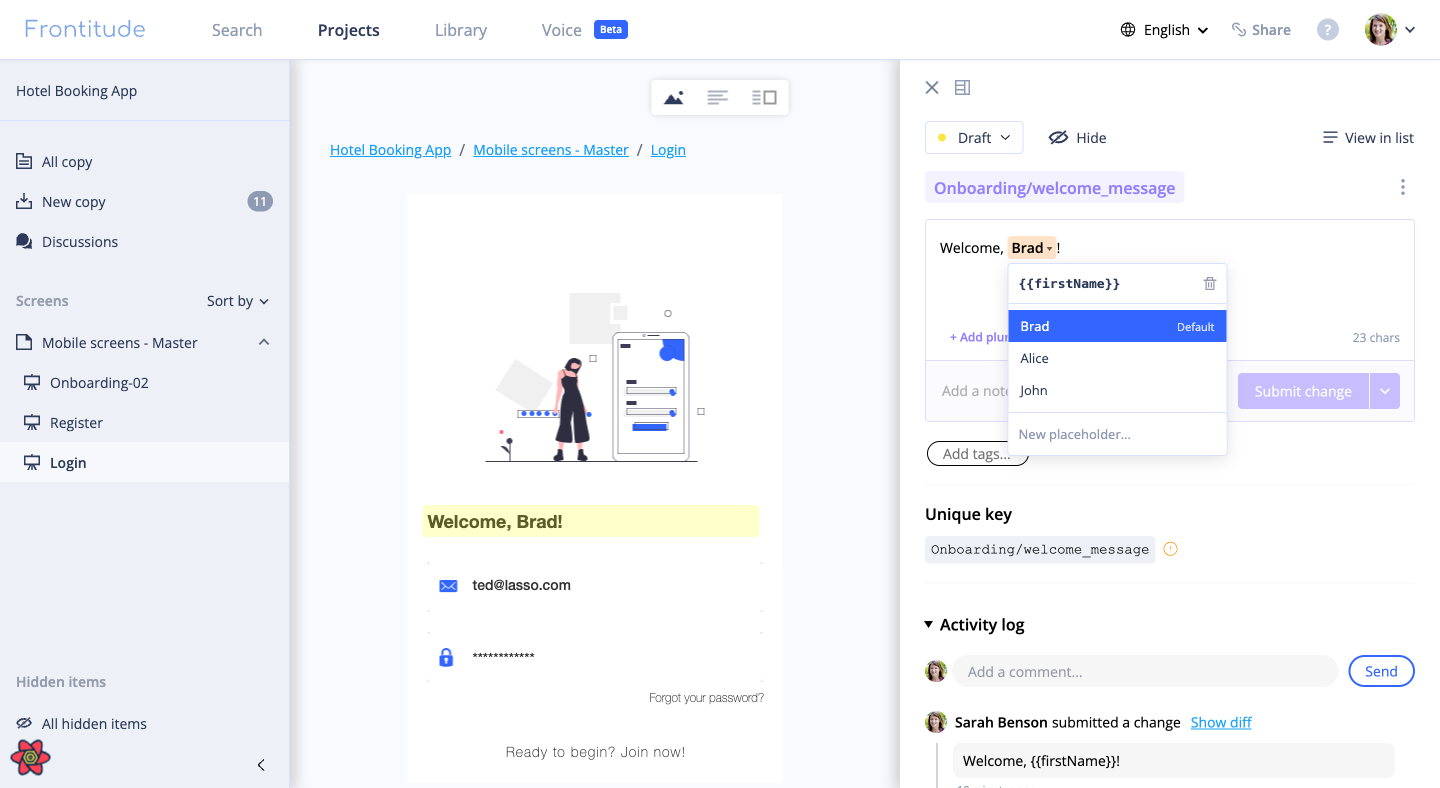Open New copy with 11 badge

[144, 202]
